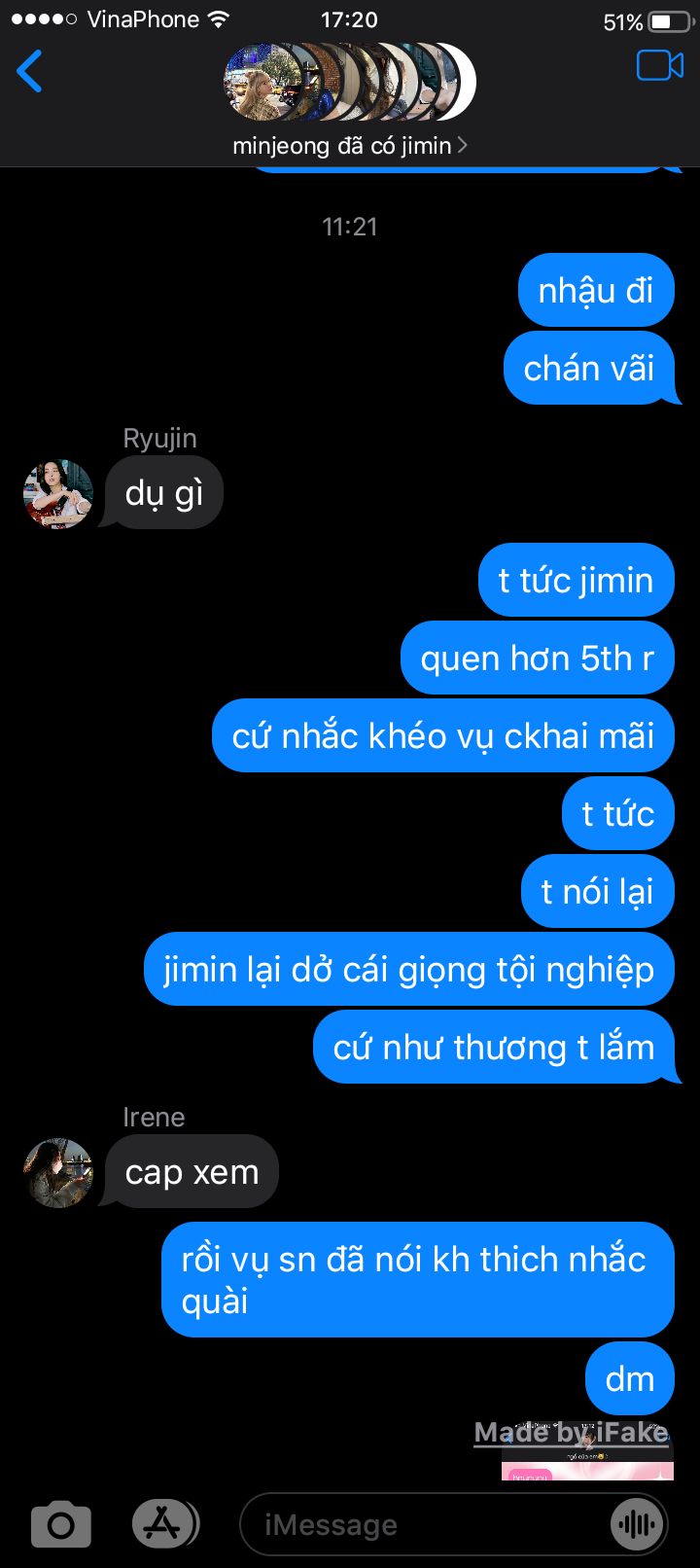Select the 'nhậu đi' message bubble
700x1568 pixels.
tap(596, 290)
